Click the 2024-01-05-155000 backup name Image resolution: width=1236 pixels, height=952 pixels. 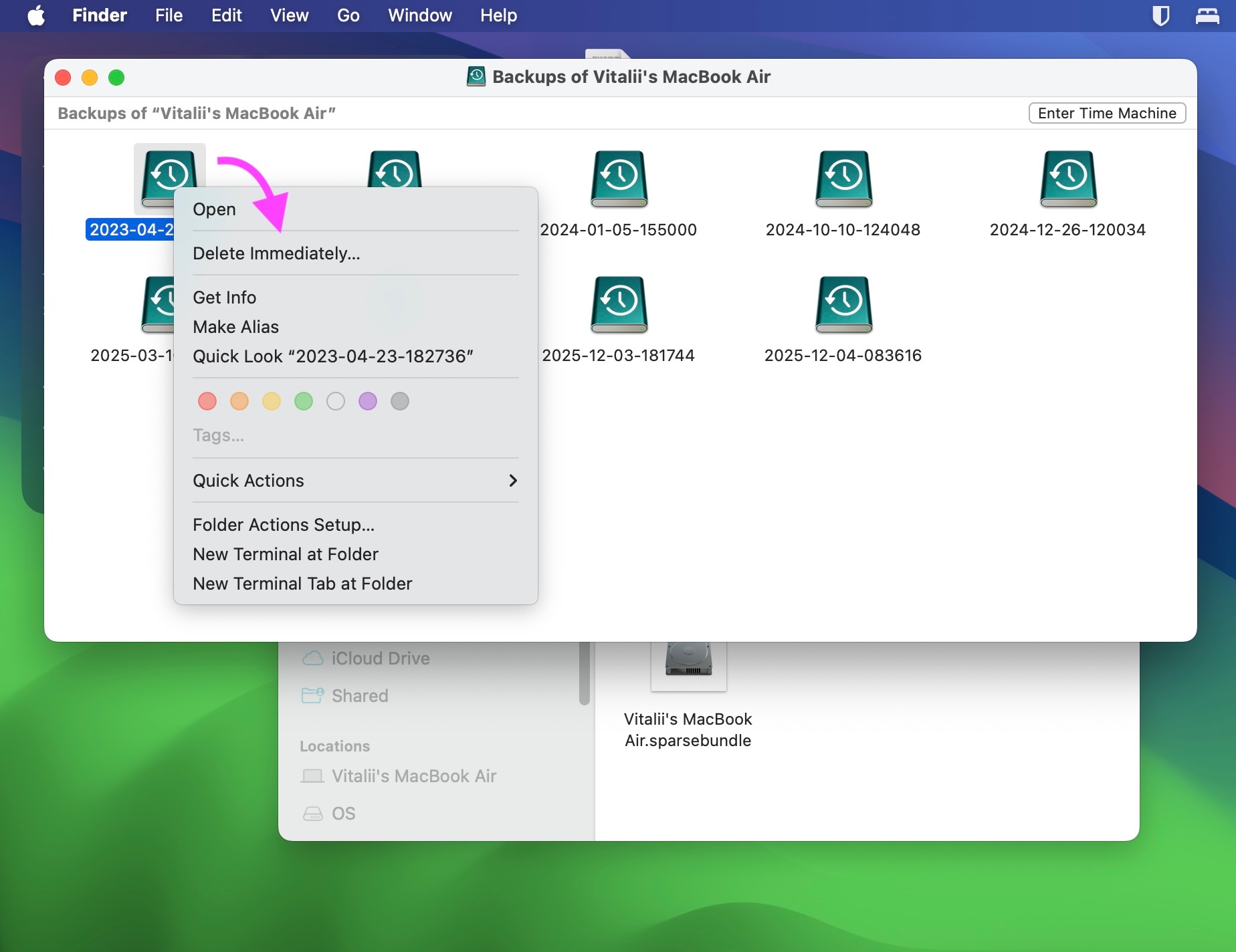click(619, 230)
